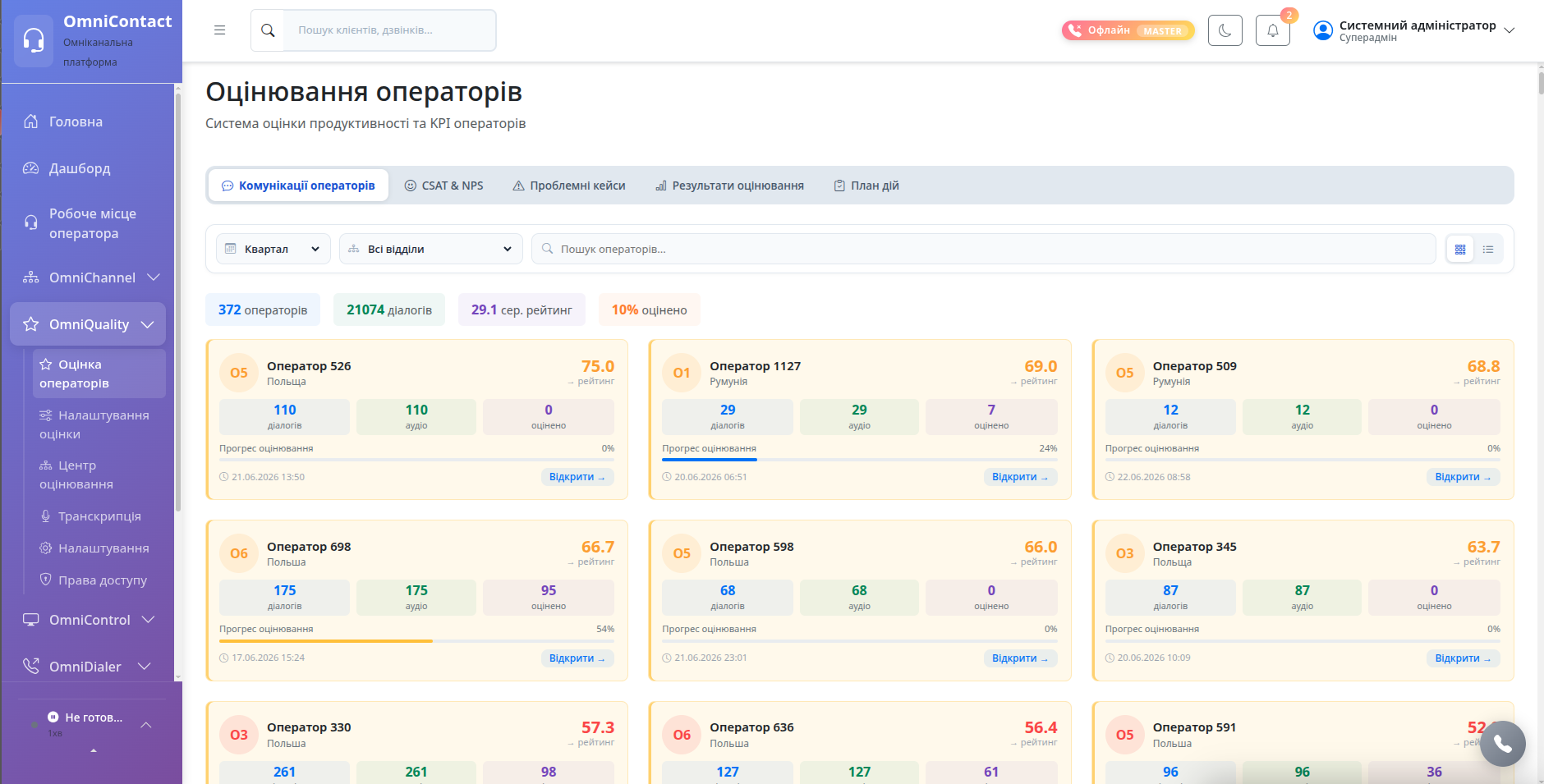
Task: Click 110 діалогів tile of Оператор 526
Action: point(284,417)
